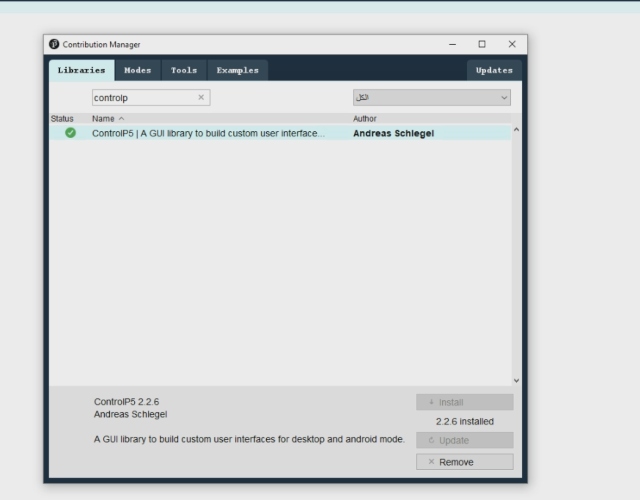Click the scrollbar down arrow
This screenshot has height=500, width=640.
[516, 380]
